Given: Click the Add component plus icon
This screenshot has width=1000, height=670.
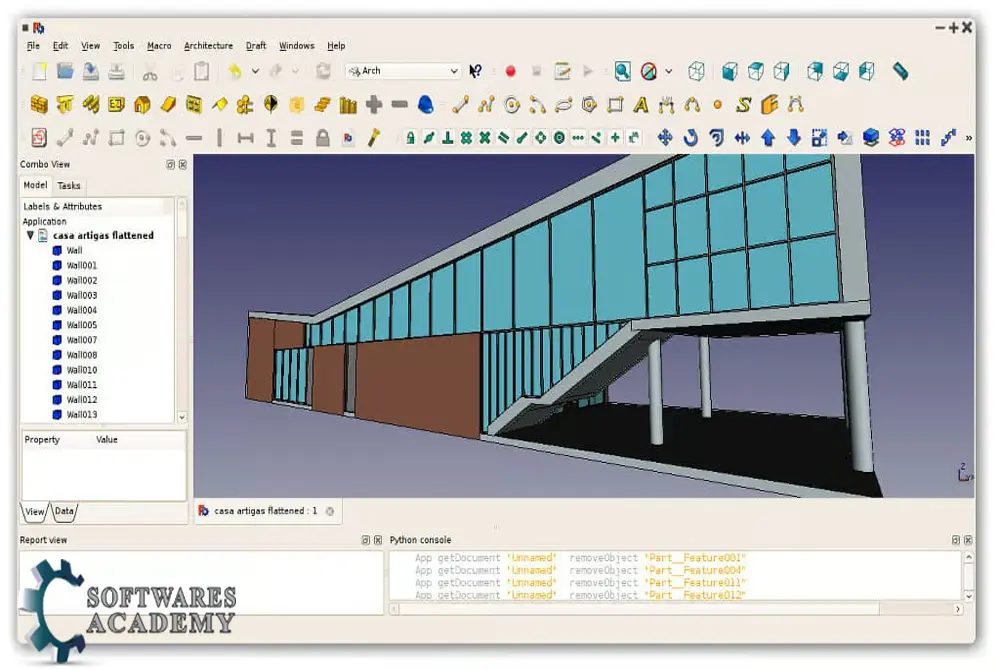Looking at the screenshot, I should [x=374, y=105].
